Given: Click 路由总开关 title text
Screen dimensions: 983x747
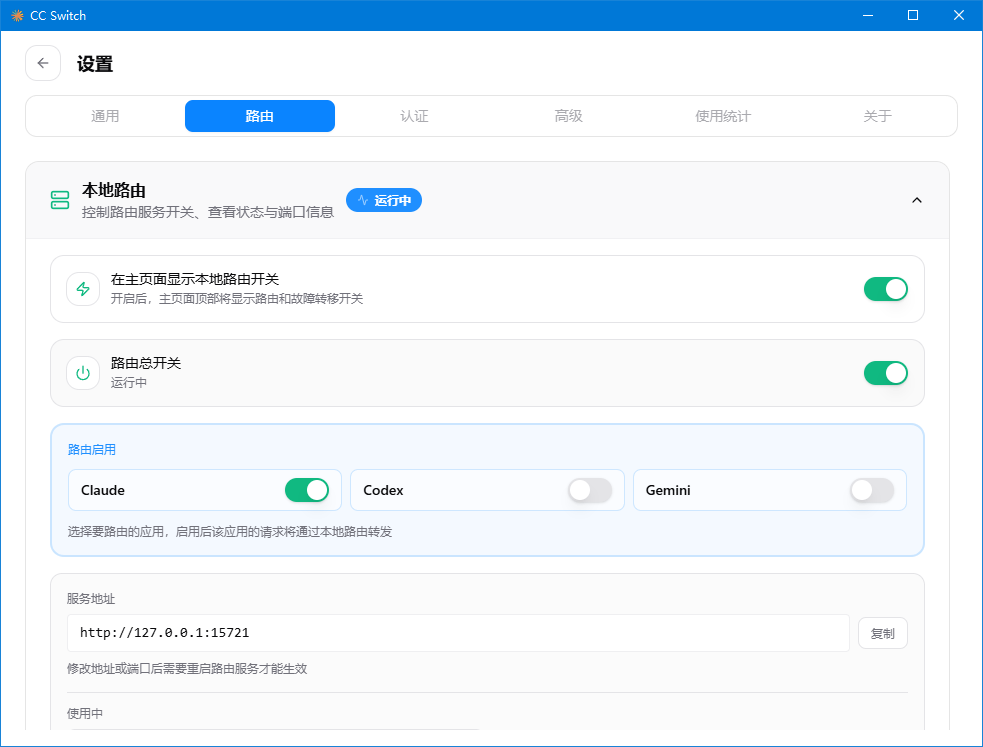Looking at the screenshot, I should coord(145,363).
